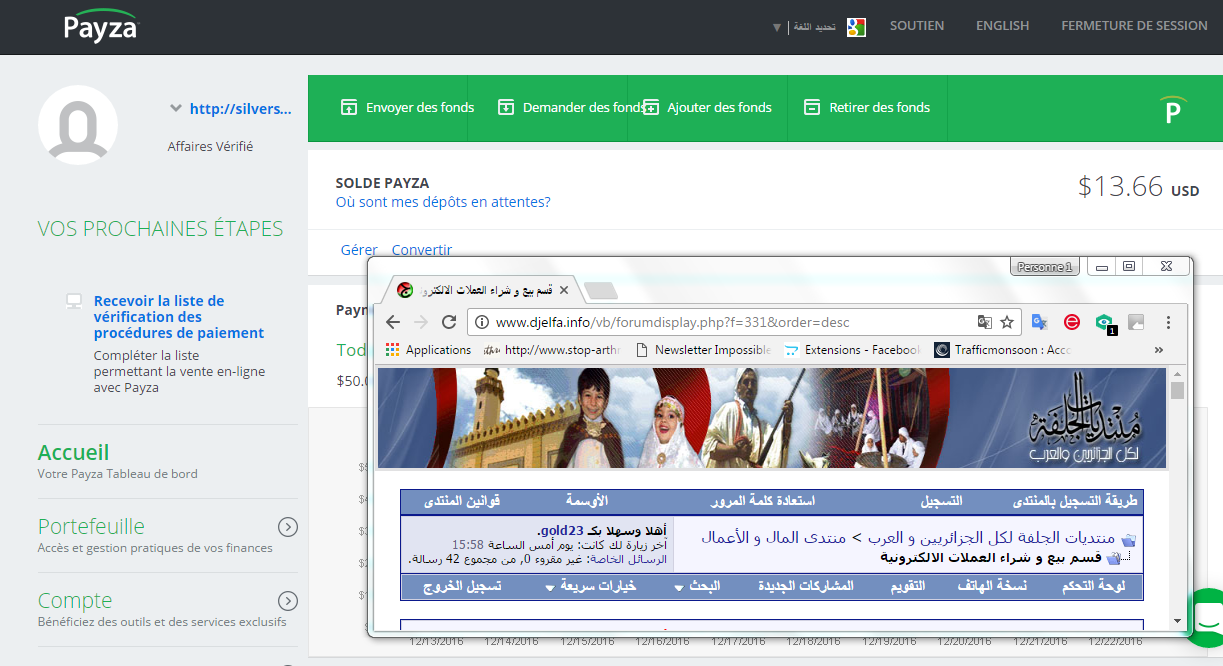Reload the djelfa.info page

point(449,322)
